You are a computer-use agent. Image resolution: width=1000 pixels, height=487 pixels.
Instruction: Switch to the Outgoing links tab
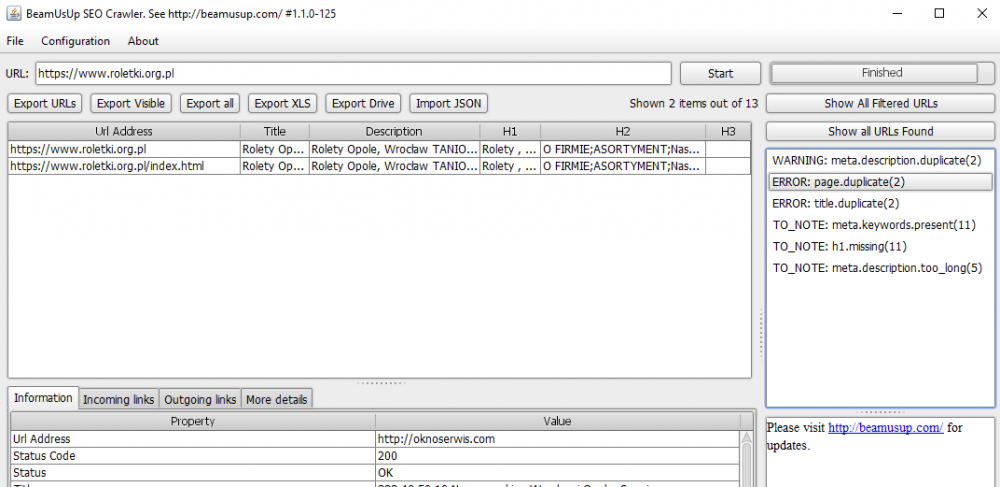point(200,400)
